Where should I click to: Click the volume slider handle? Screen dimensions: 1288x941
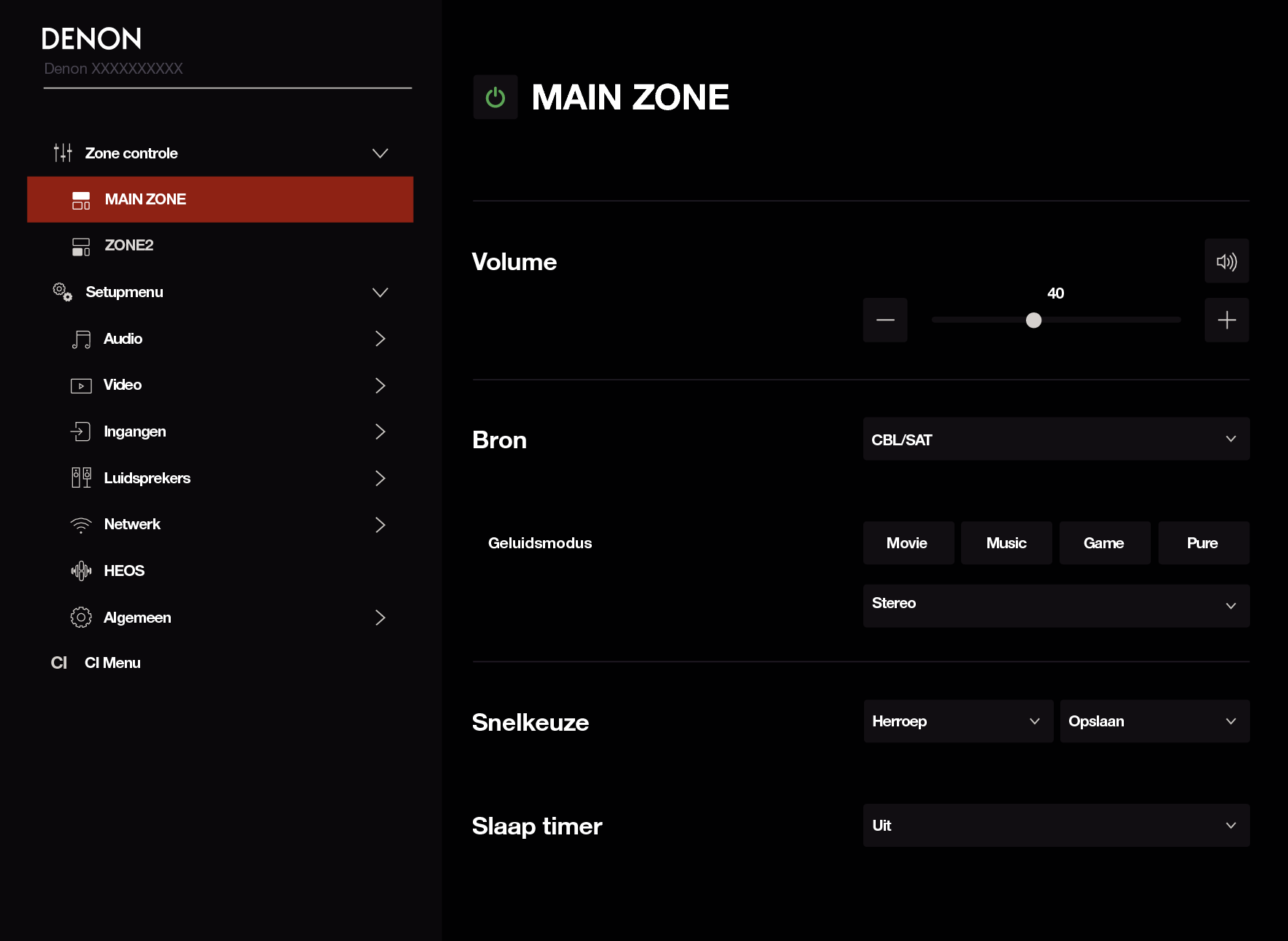(1033, 320)
